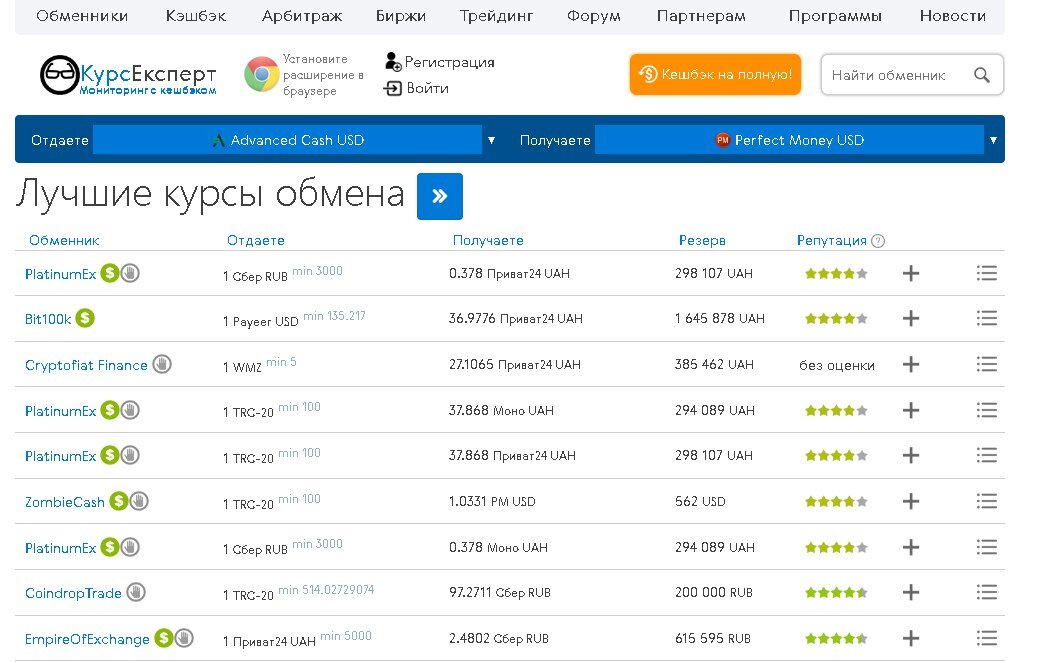Screen dimensions: 1037x663
Task: Click the 97.2711 Сбер RUB rate
Action: click(x=499, y=592)
